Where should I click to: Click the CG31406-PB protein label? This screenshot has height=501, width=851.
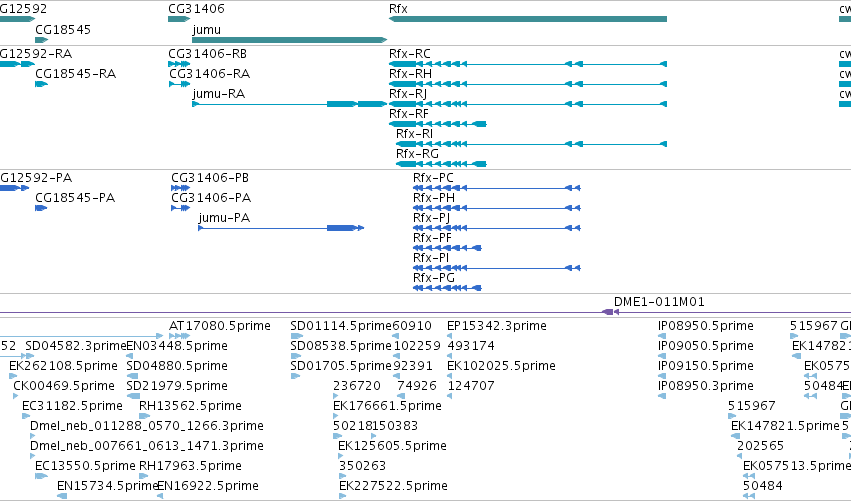[210, 178]
